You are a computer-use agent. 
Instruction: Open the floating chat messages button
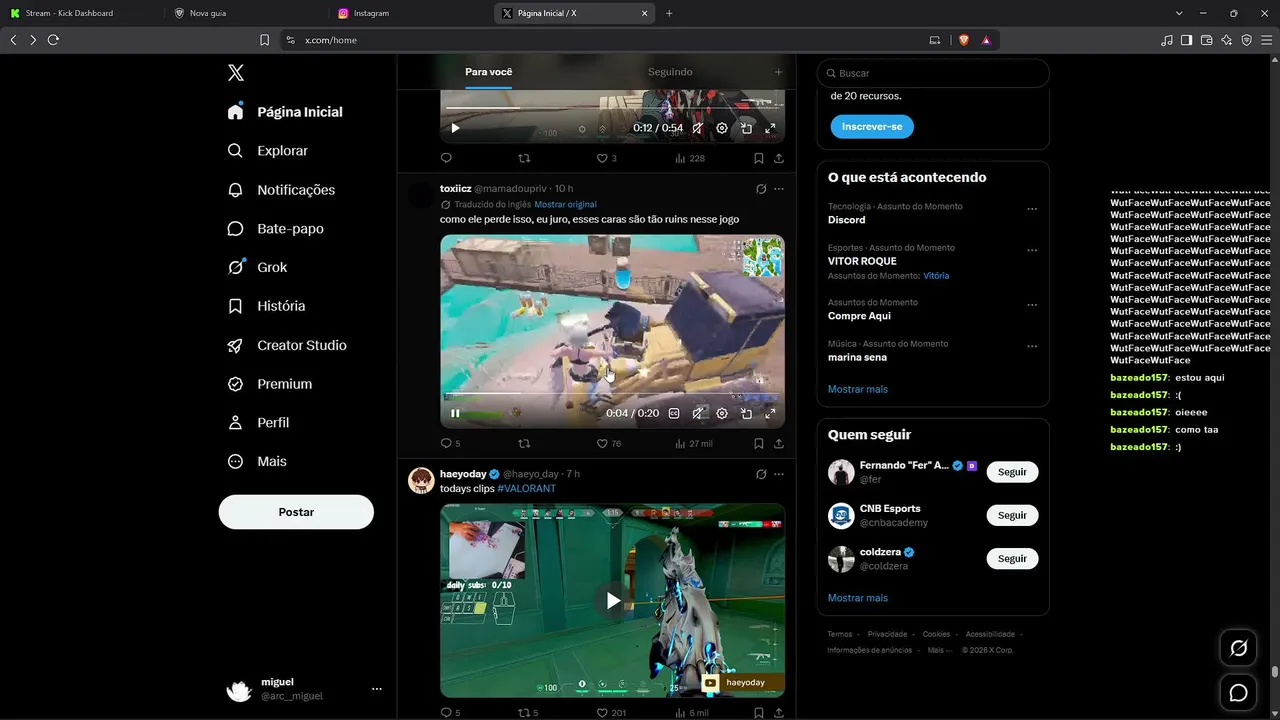click(1238, 692)
